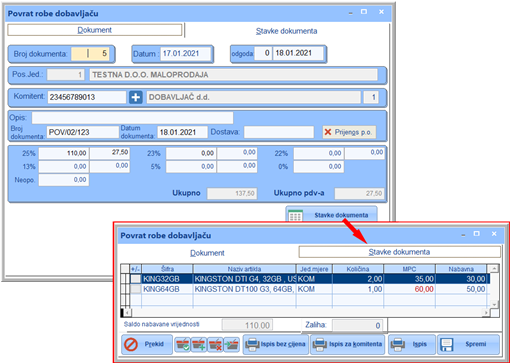
Task: Click the Šifra column header
Action: (x=167, y=269)
